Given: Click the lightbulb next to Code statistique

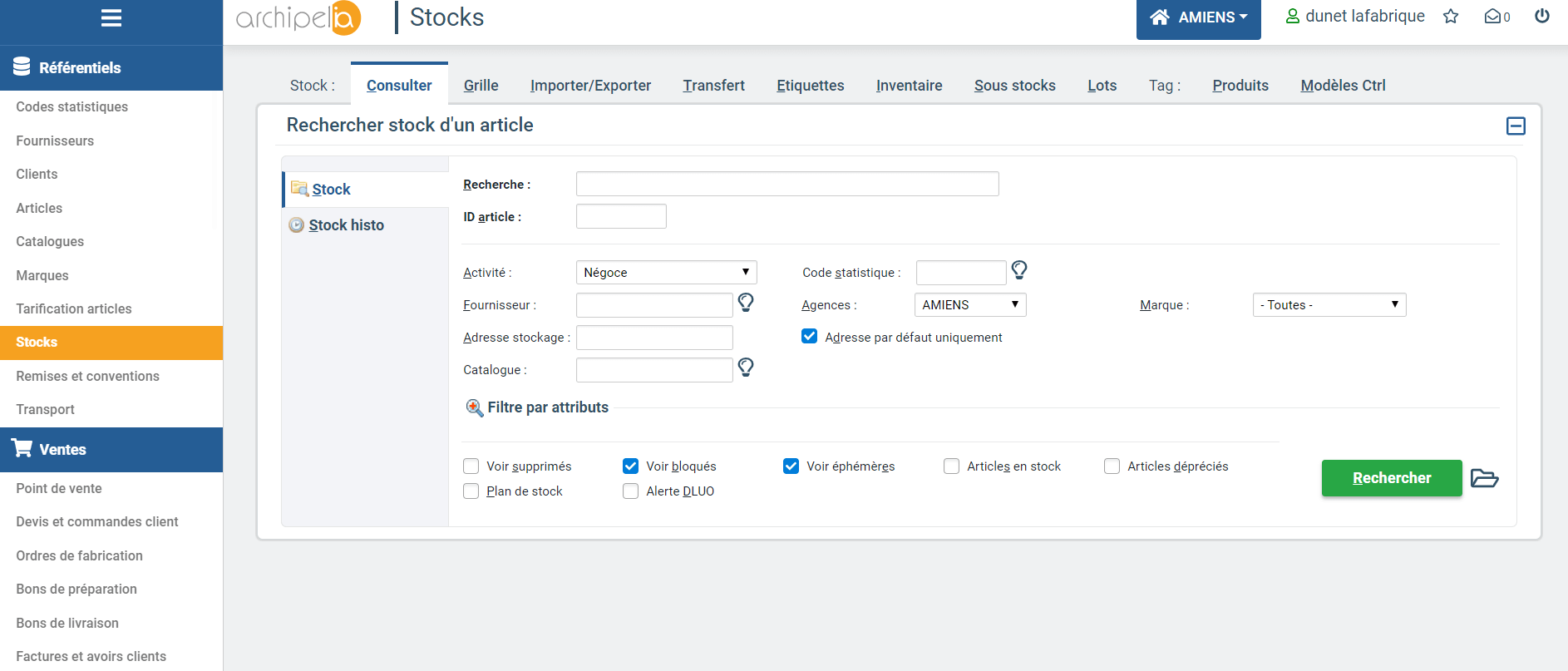Looking at the screenshot, I should coord(1019,270).
